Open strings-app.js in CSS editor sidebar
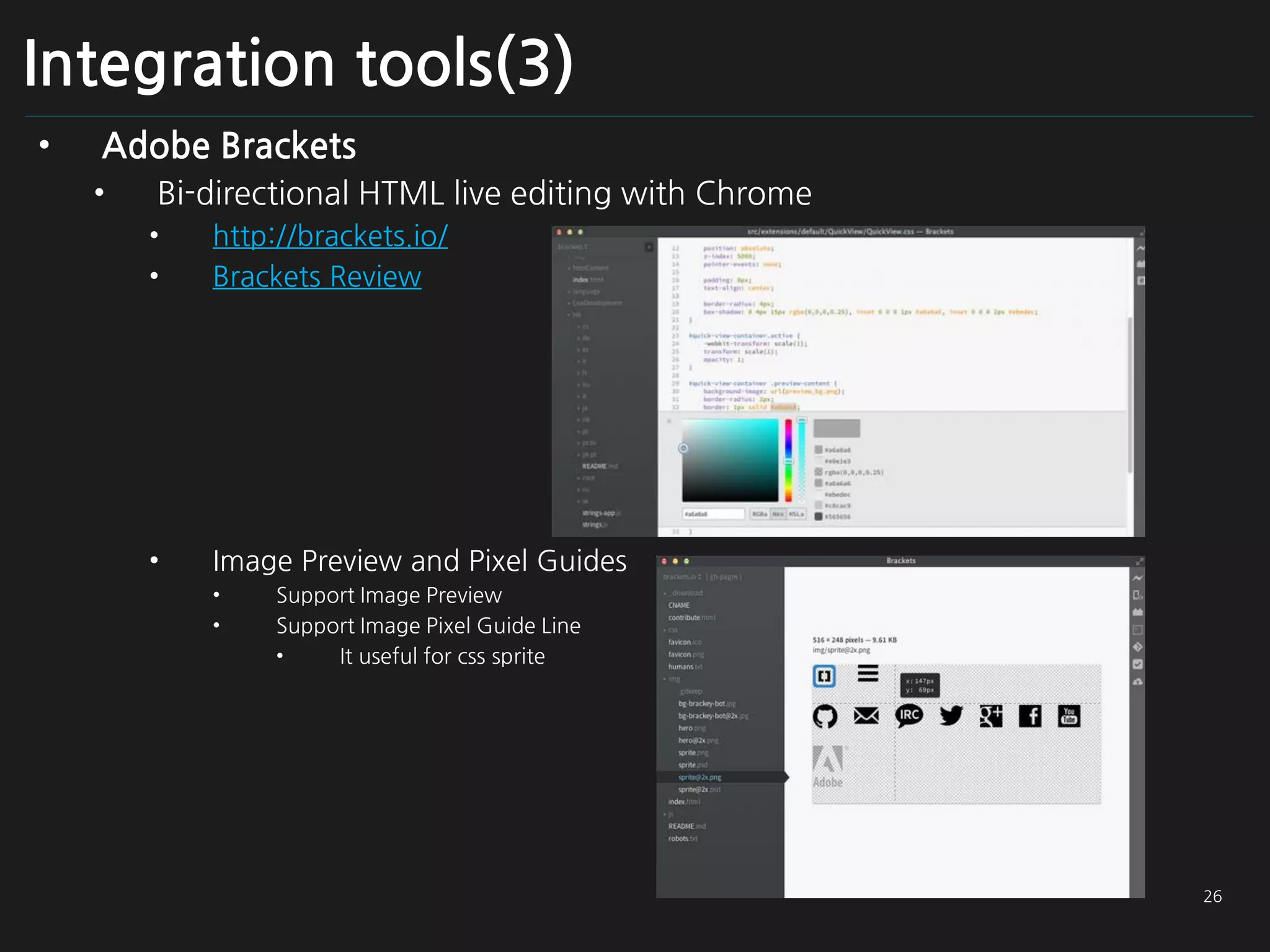Screen dimensions: 1270x952 tap(602, 513)
